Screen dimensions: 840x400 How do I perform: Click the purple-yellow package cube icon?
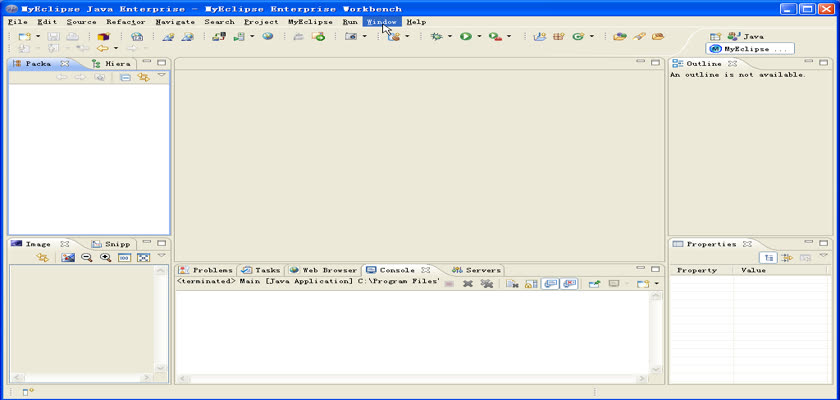(104, 36)
